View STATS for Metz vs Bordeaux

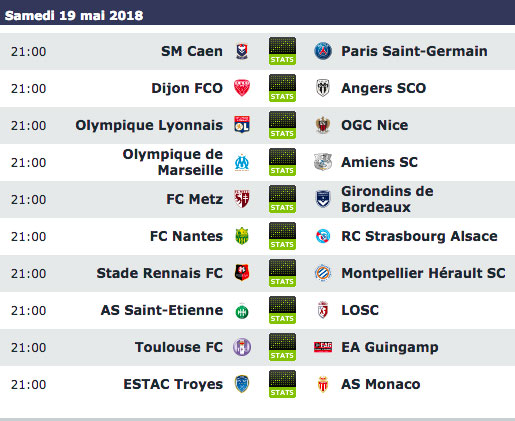(282, 199)
